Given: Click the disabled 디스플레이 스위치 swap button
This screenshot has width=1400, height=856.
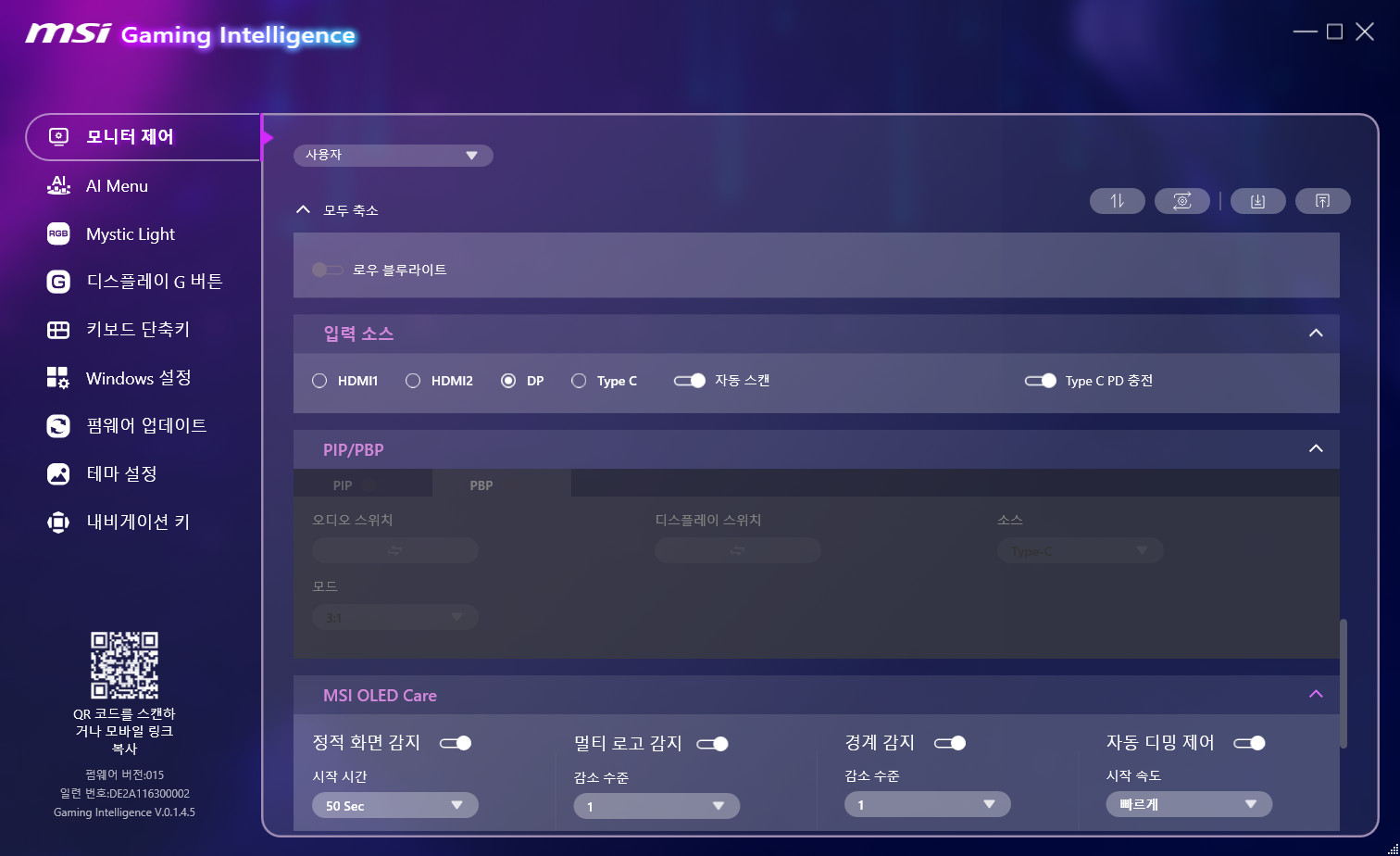Looking at the screenshot, I should point(738,550).
